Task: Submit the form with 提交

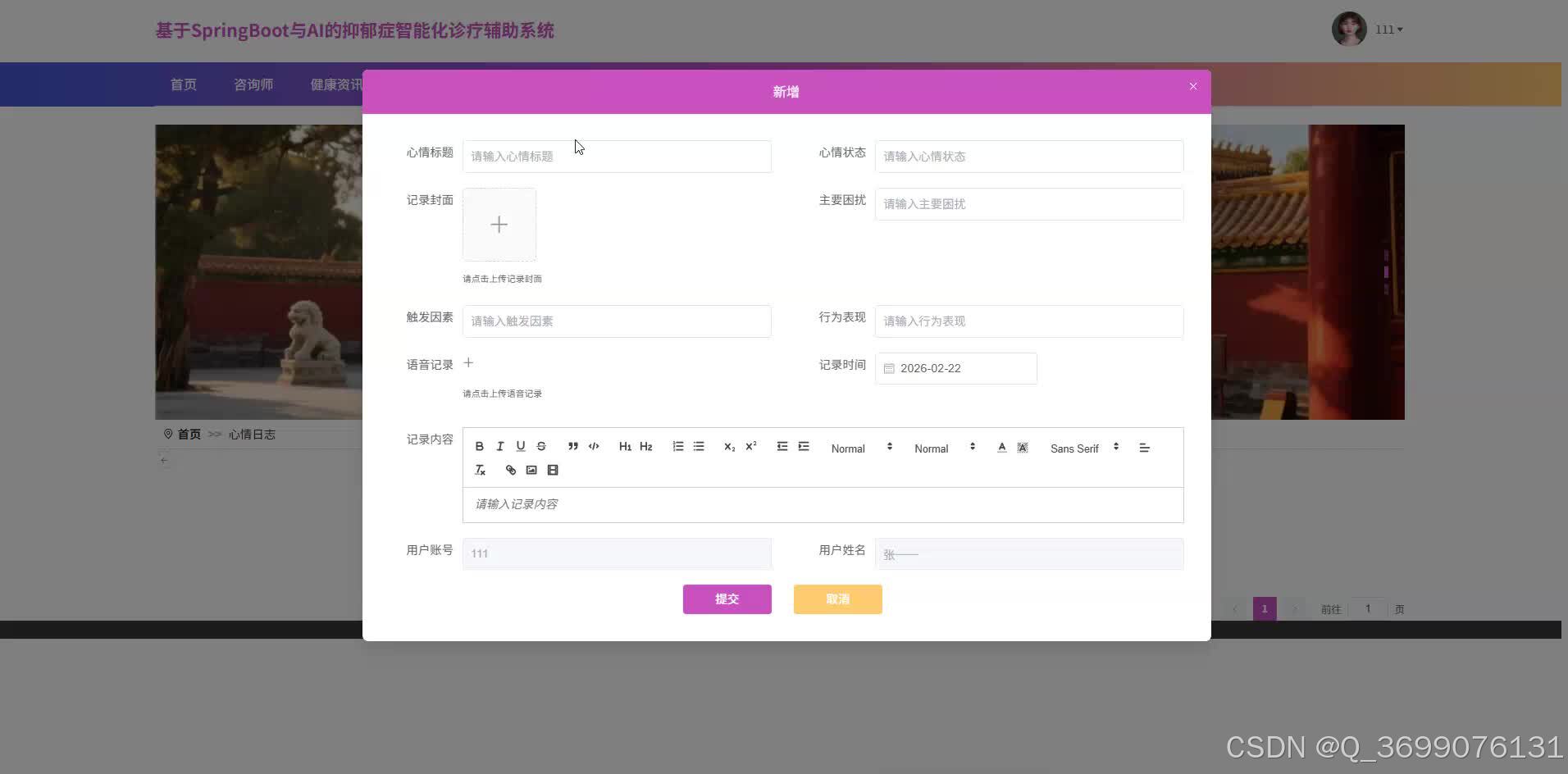Action: pyautogui.click(x=727, y=599)
